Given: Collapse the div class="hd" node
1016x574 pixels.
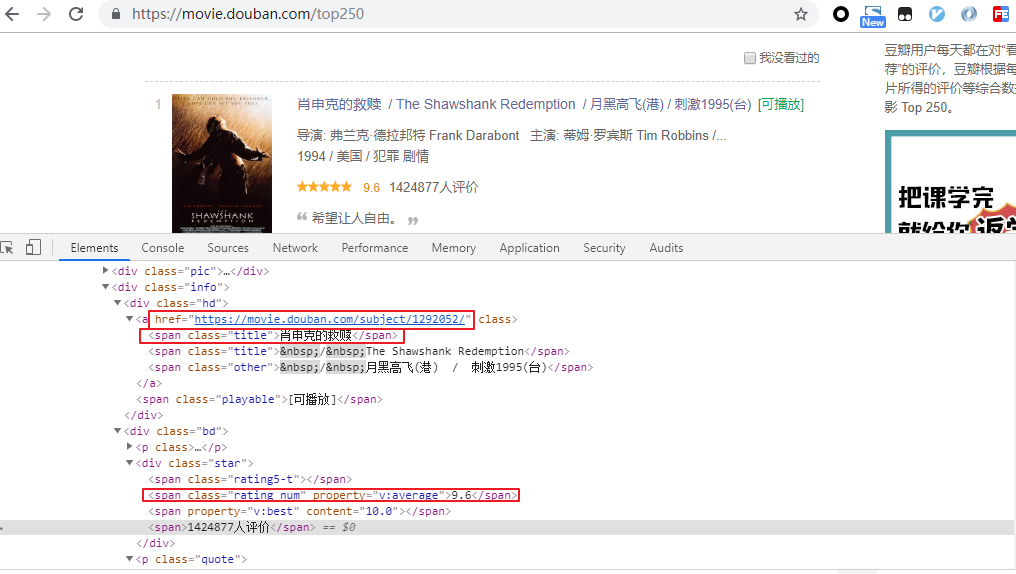Looking at the screenshot, I should [x=117, y=303].
